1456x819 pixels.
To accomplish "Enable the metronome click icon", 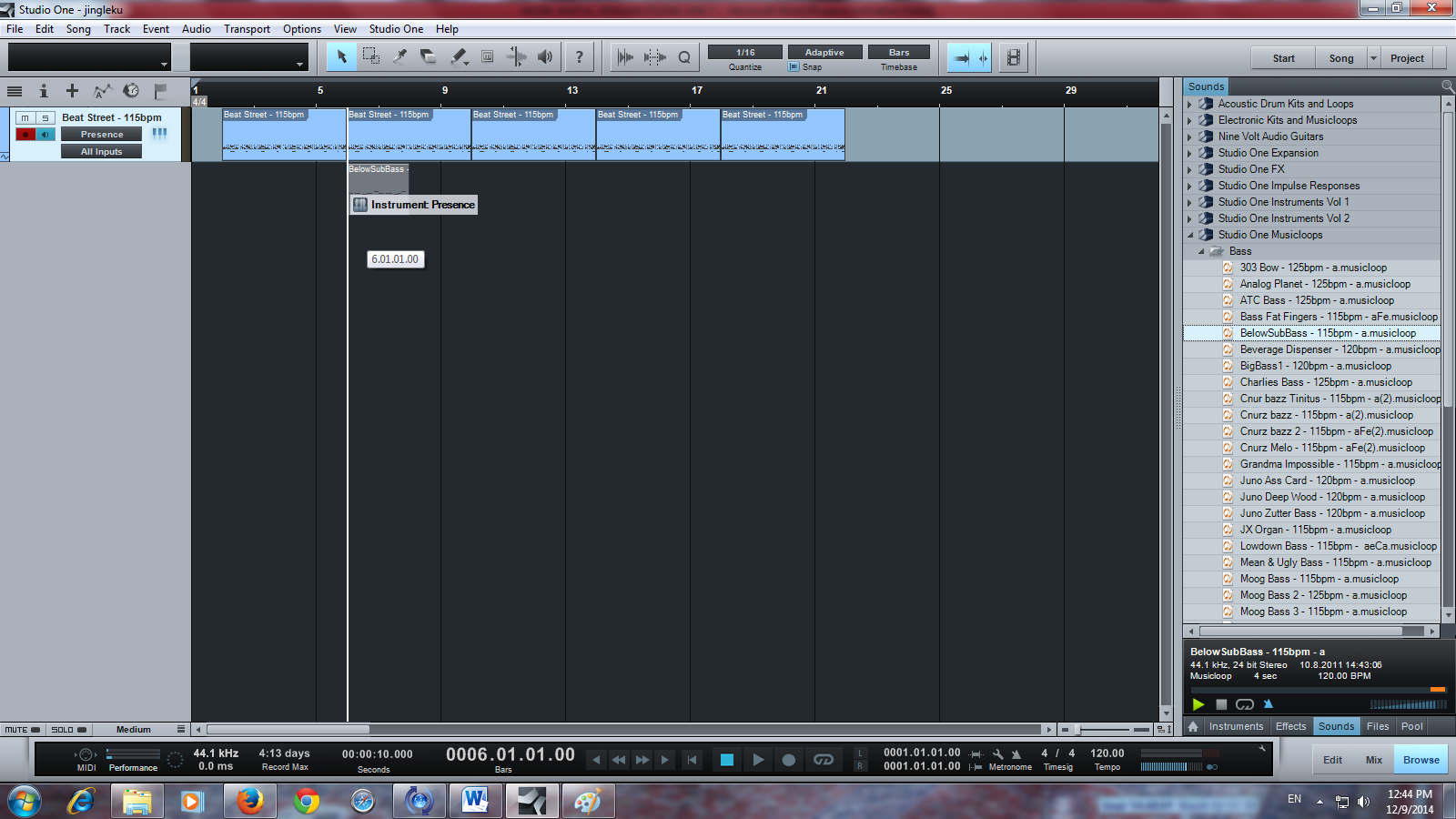I will point(1016,754).
